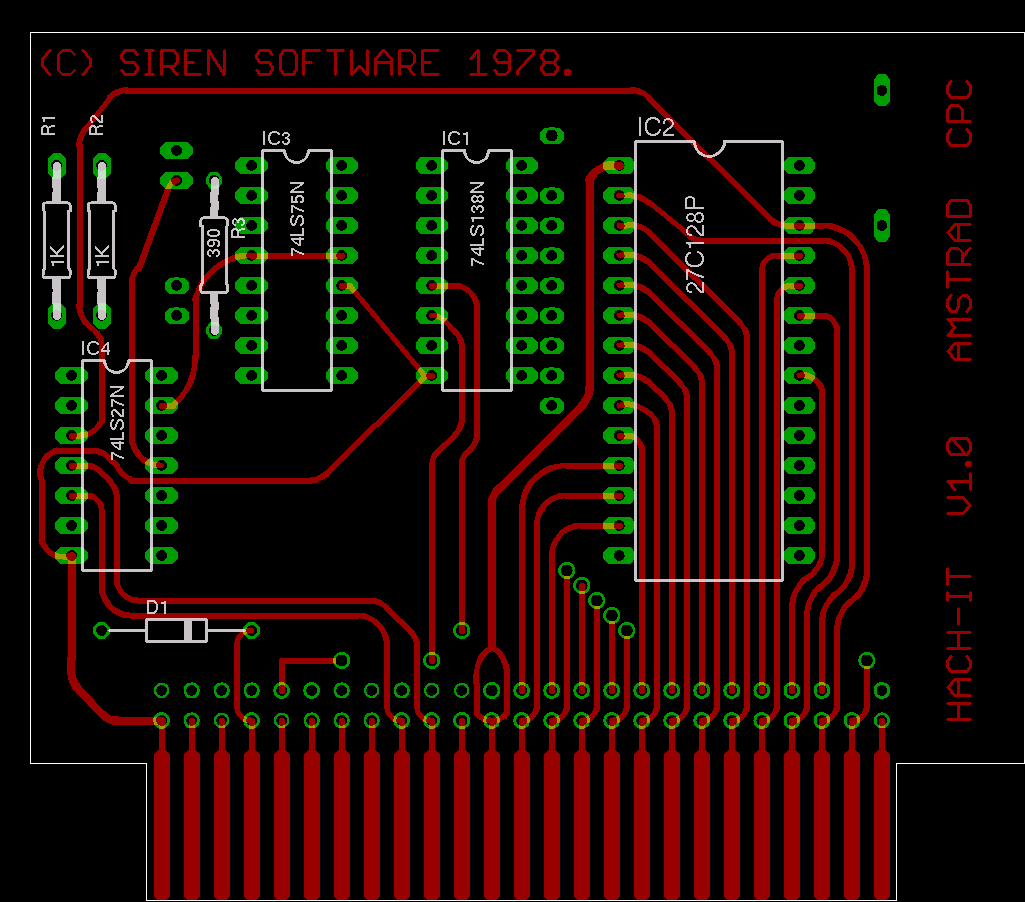1025x902 pixels.
Task: Select the R2 1K resistor body
Action: coord(101,240)
